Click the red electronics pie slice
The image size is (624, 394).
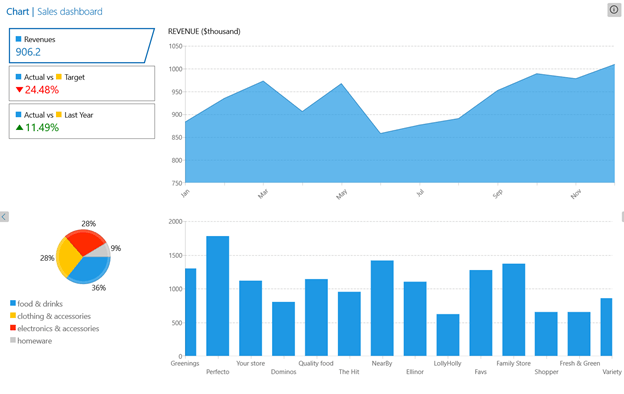[86, 241]
